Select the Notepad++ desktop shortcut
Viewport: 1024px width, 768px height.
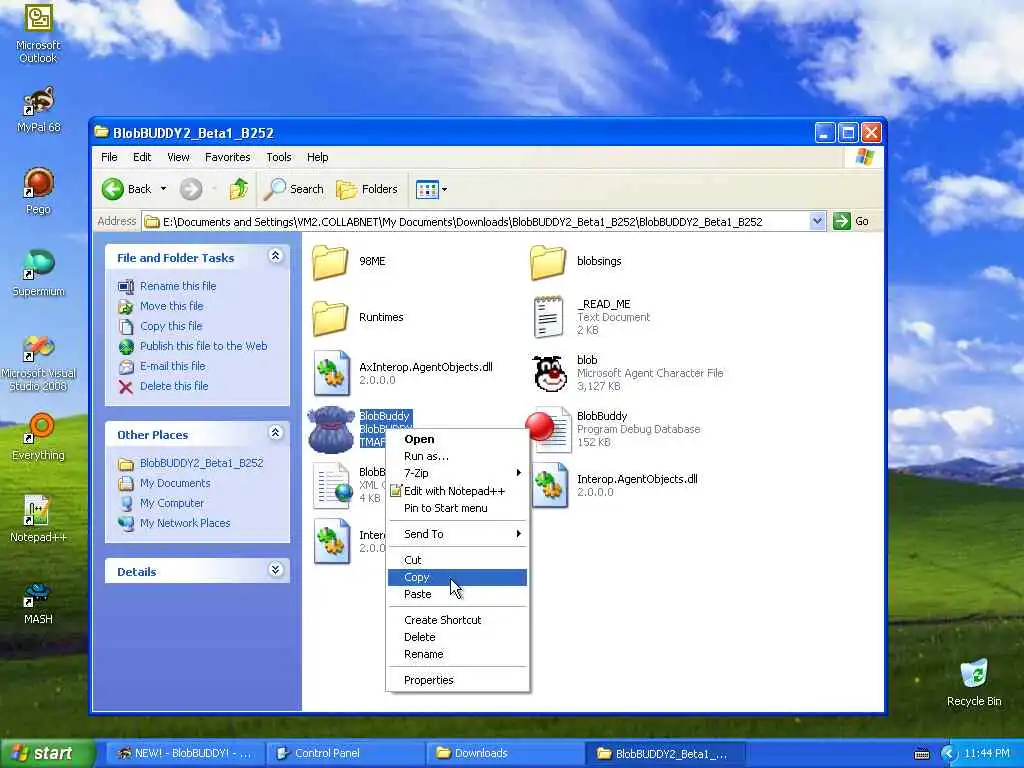pos(38,519)
